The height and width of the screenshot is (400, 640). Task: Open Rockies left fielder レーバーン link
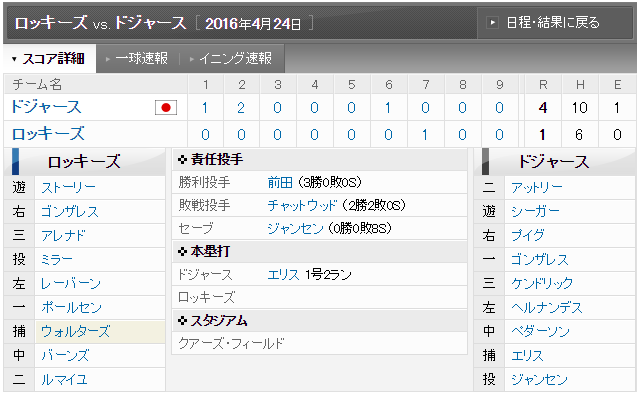click(71, 284)
